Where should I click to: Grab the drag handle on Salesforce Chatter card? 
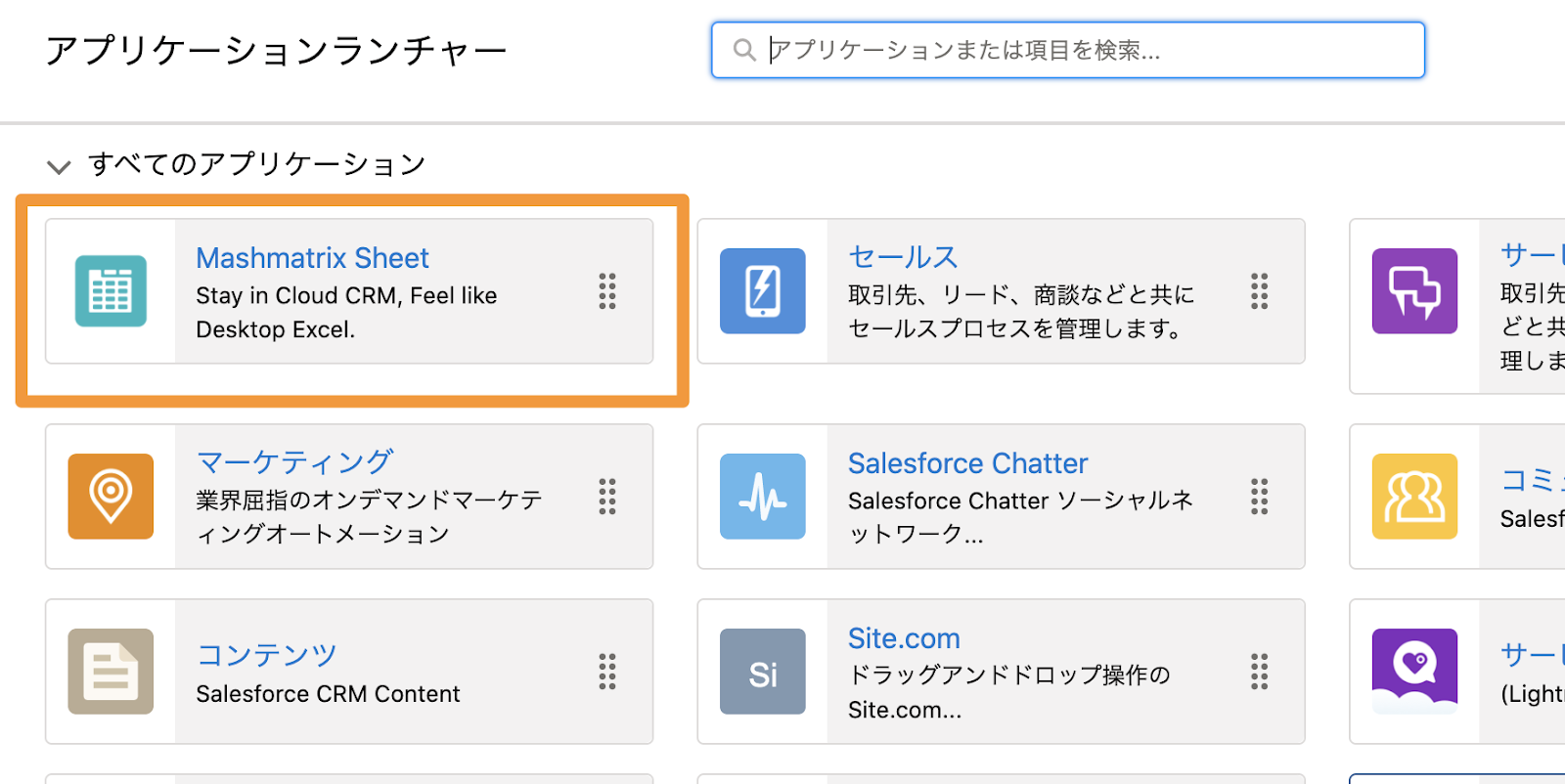[1260, 497]
